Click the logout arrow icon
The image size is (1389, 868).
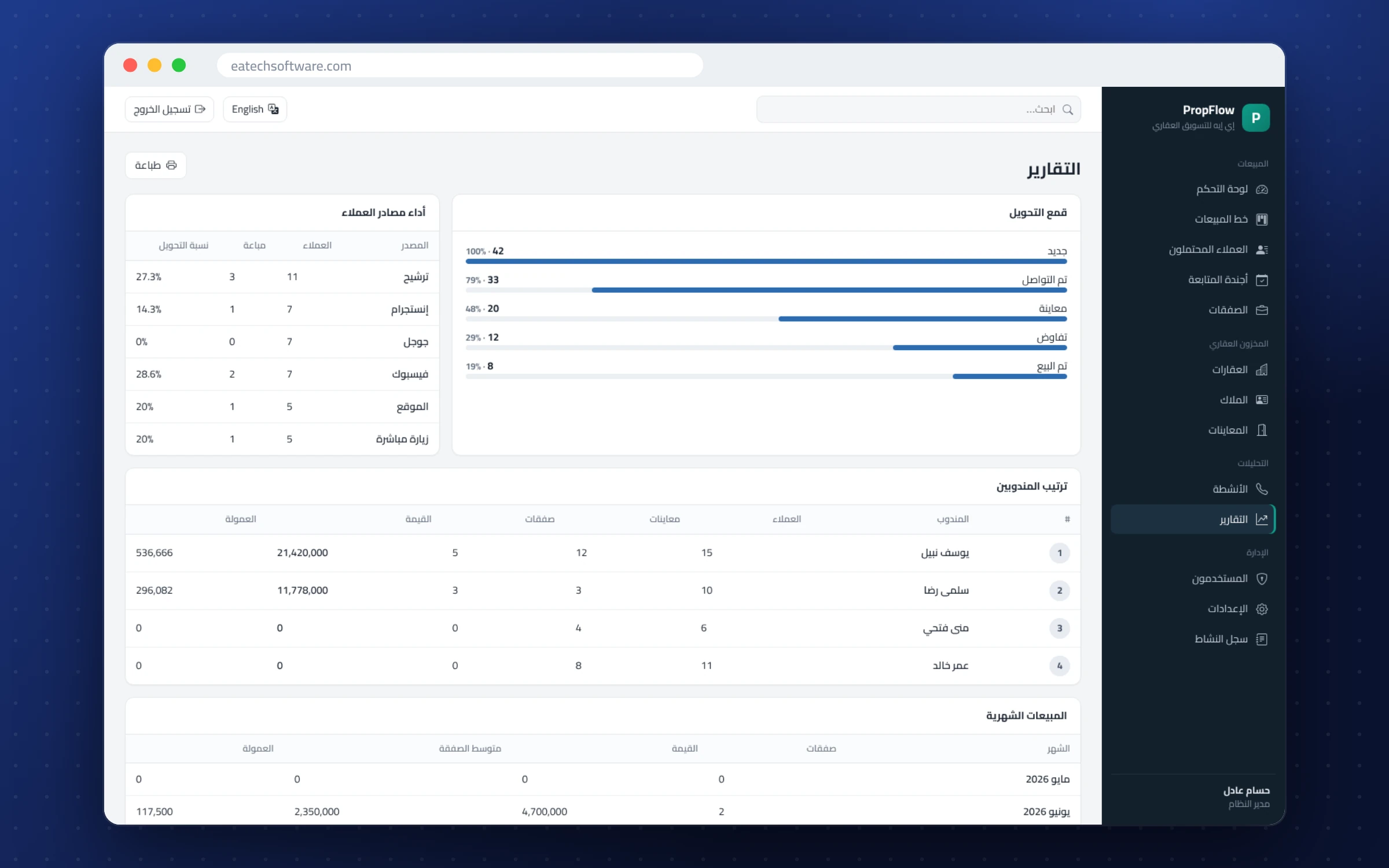[x=200, y=109]
